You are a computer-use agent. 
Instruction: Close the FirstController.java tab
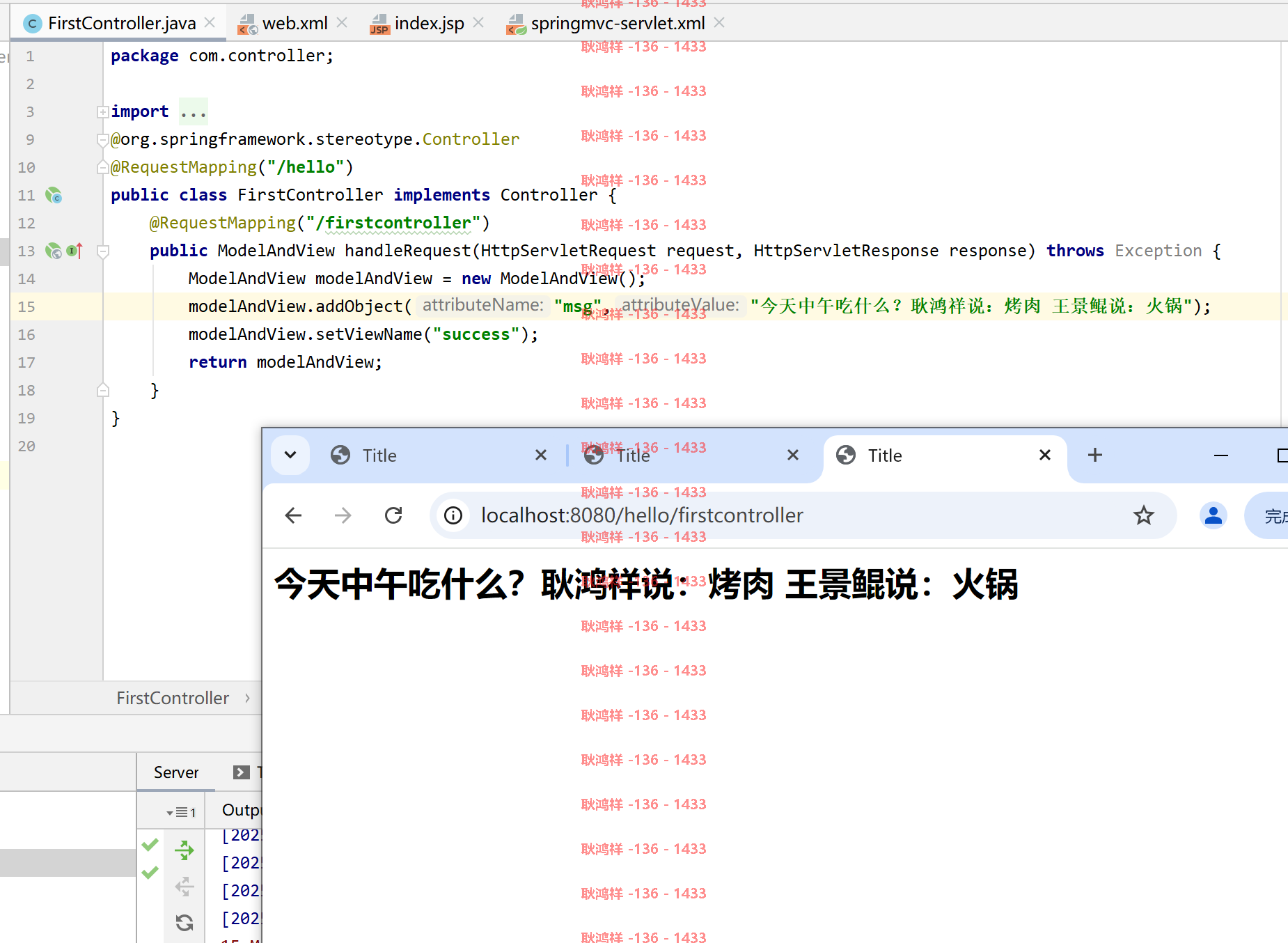pos(210,23)
